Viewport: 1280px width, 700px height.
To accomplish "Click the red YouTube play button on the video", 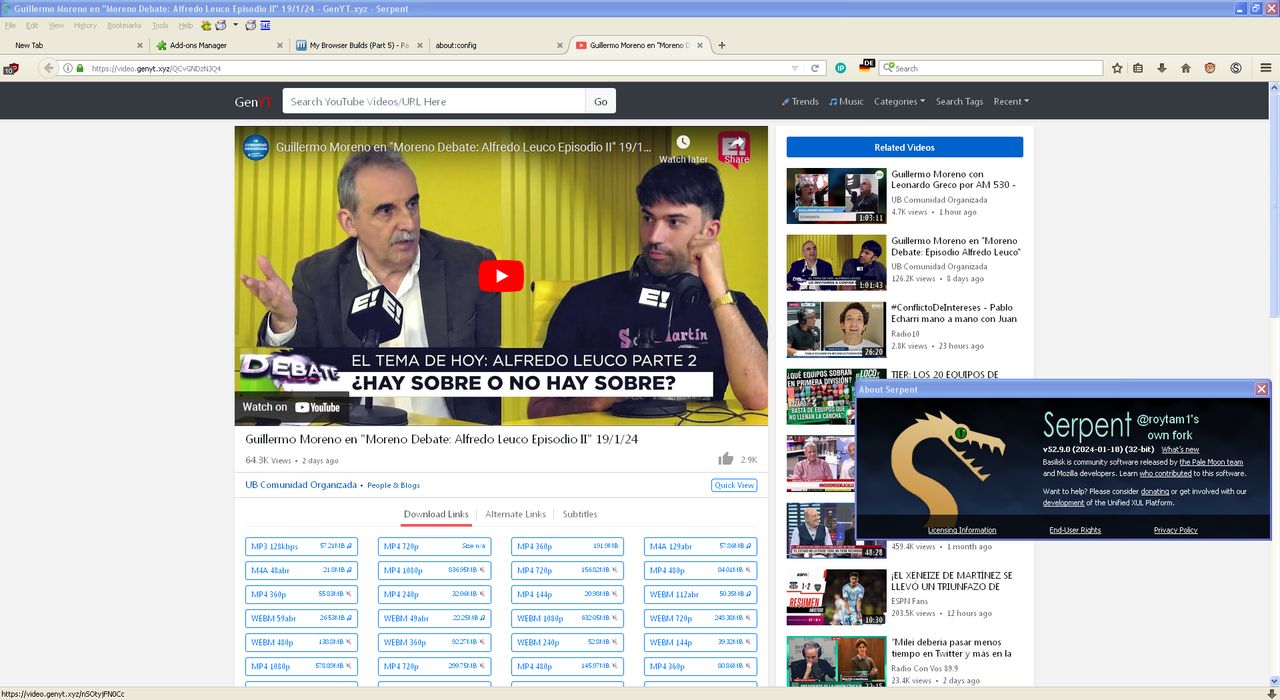I will coord(501,276).
